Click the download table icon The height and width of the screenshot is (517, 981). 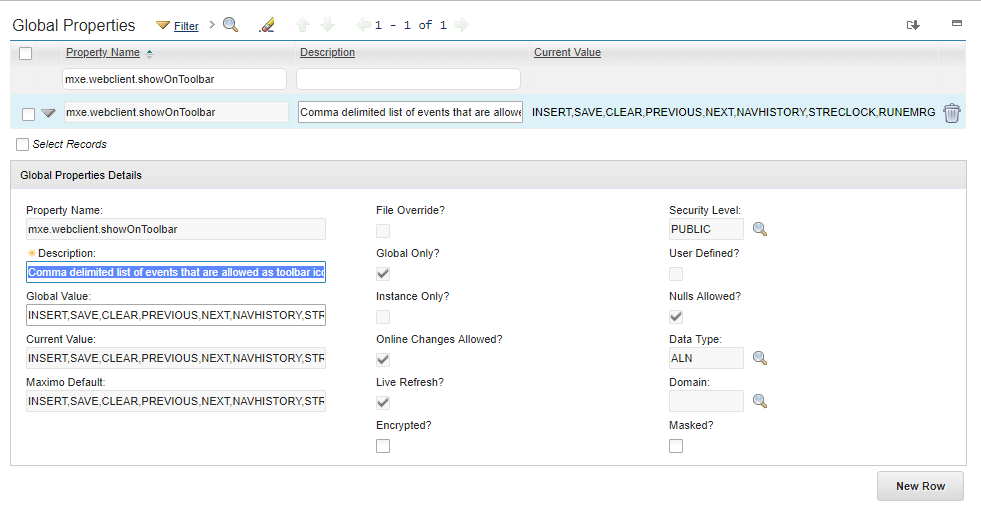pos(913,25)
